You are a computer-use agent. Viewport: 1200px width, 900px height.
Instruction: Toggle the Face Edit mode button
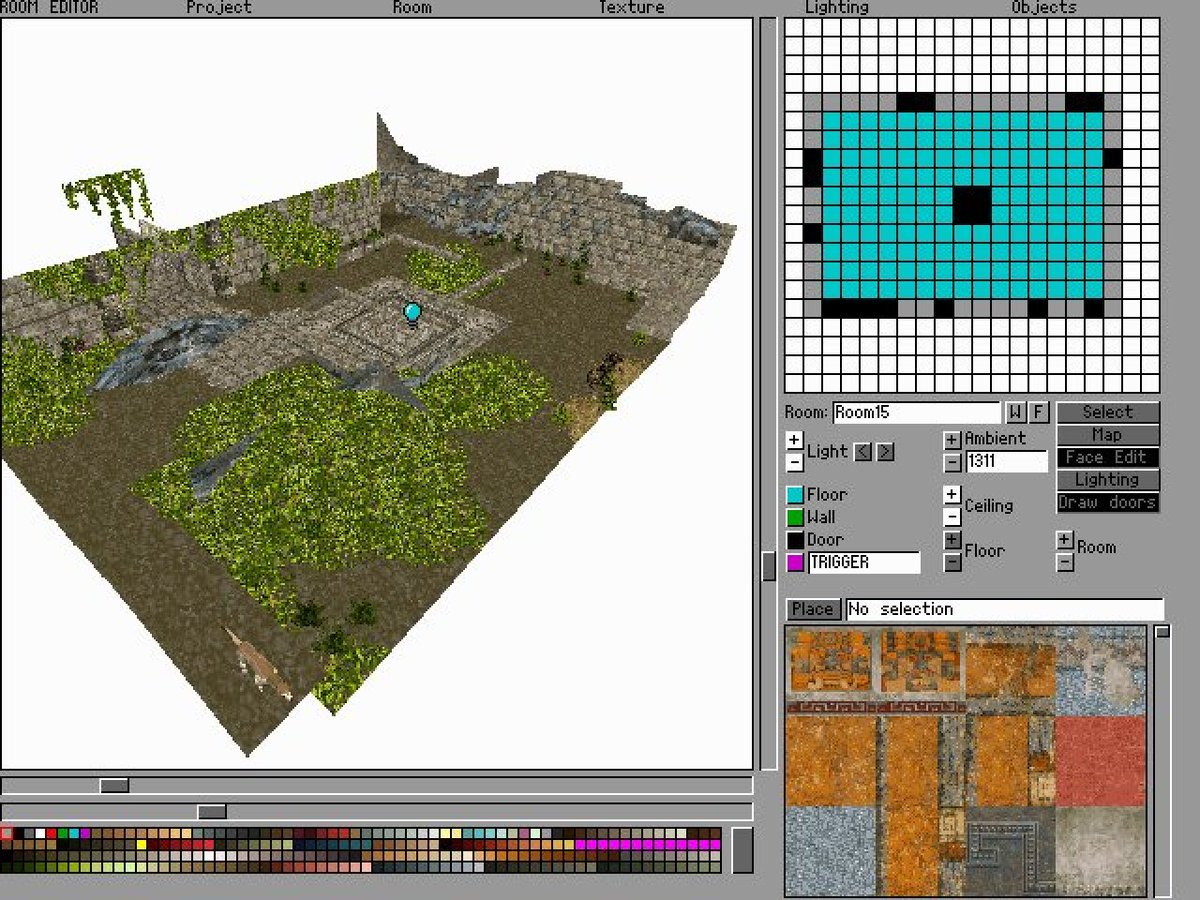[x=1108, y=457]
